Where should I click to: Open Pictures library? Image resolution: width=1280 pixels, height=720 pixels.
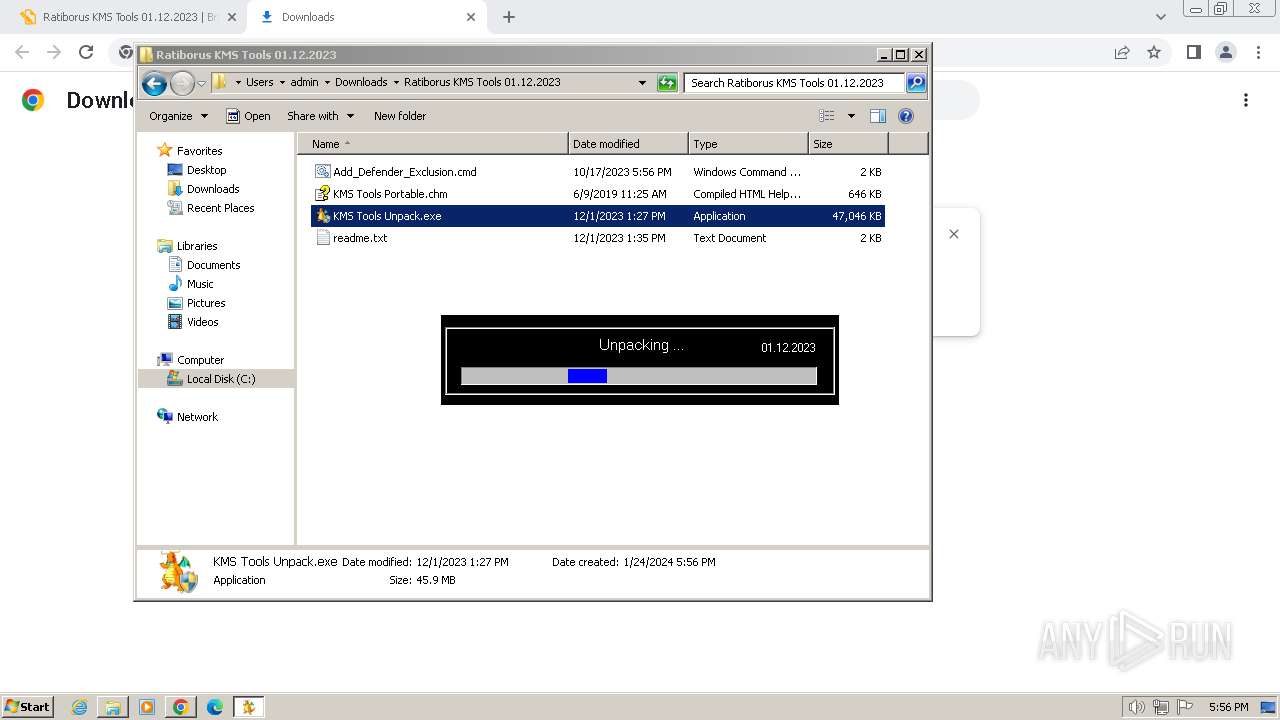point(206,303)
